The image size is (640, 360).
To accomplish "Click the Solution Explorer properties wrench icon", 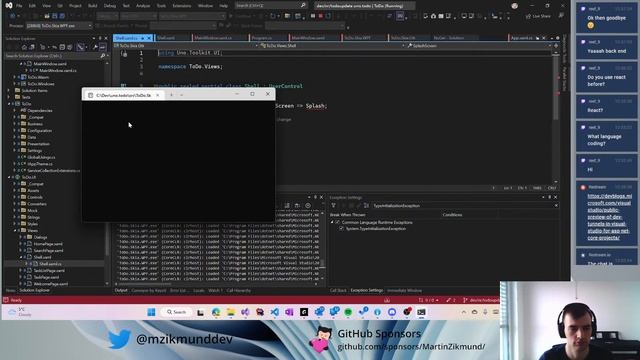I will pos(95,47).
